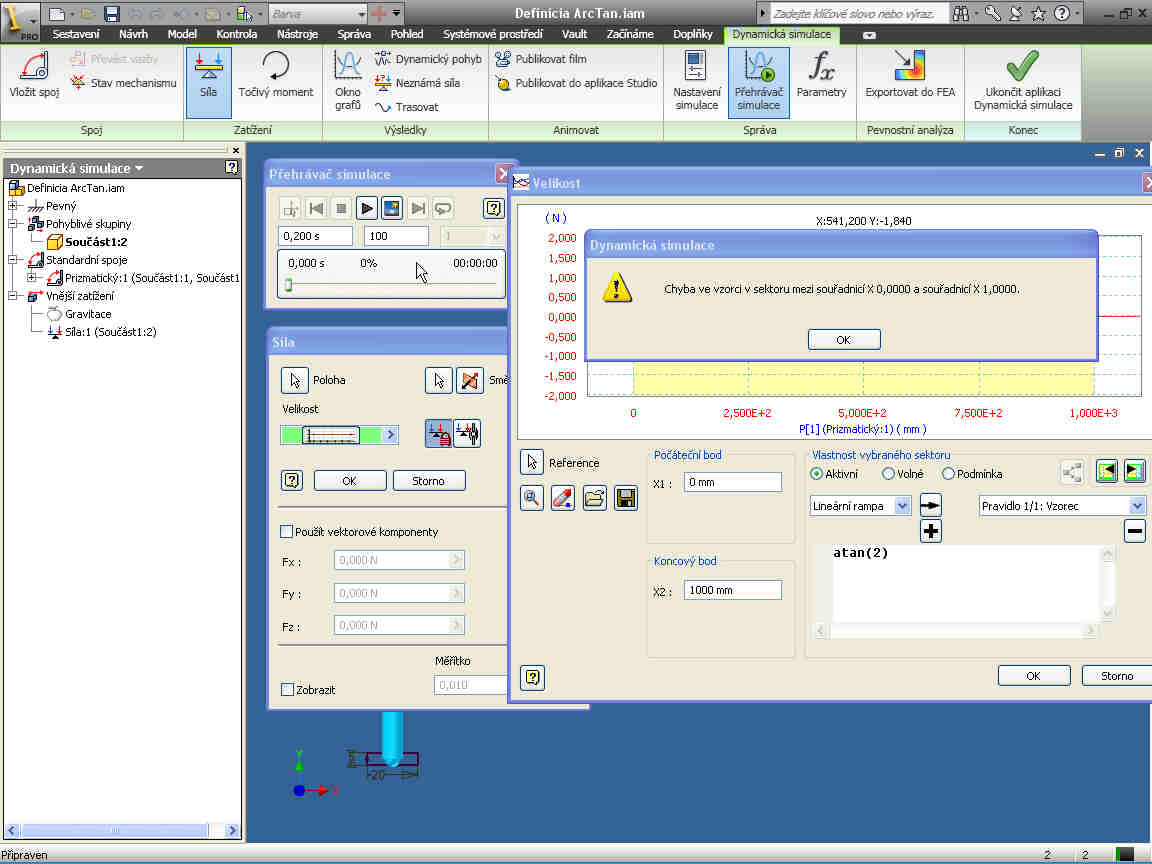Collapse the Standardní spoje tree node
Viewport: 1152px width, 864px height.
12,259
